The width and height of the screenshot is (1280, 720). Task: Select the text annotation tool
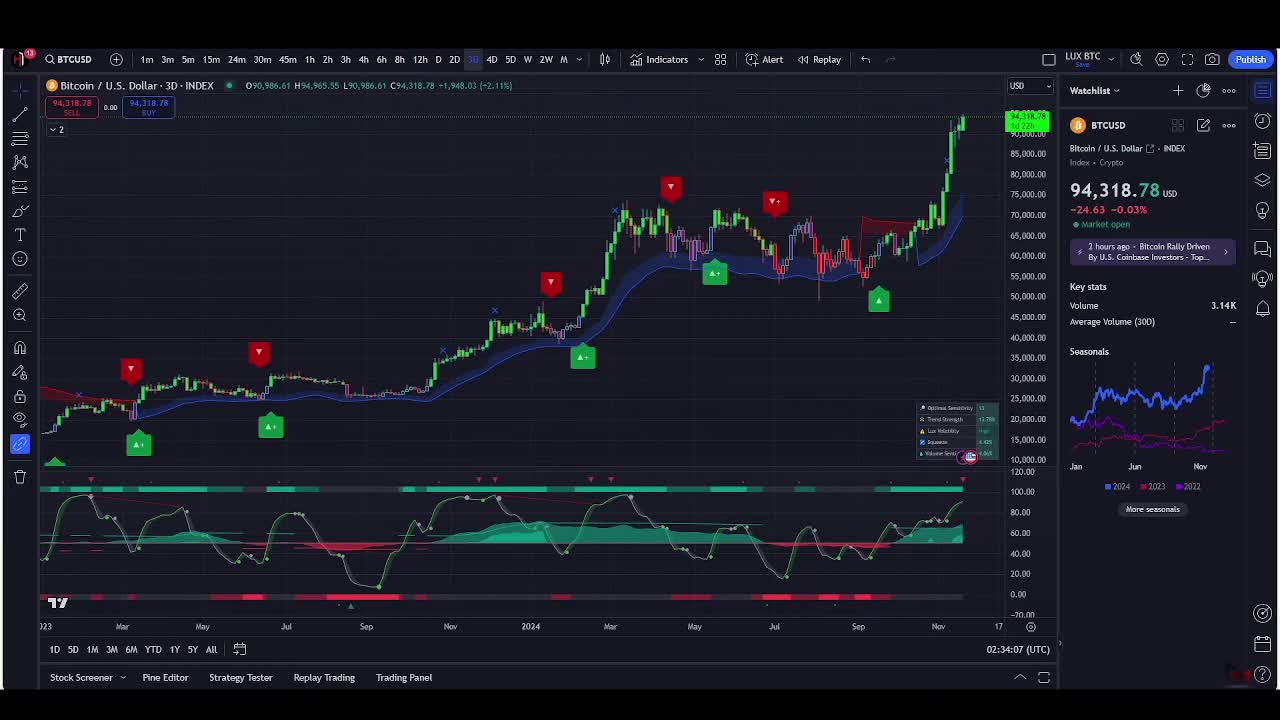(20, 235)
